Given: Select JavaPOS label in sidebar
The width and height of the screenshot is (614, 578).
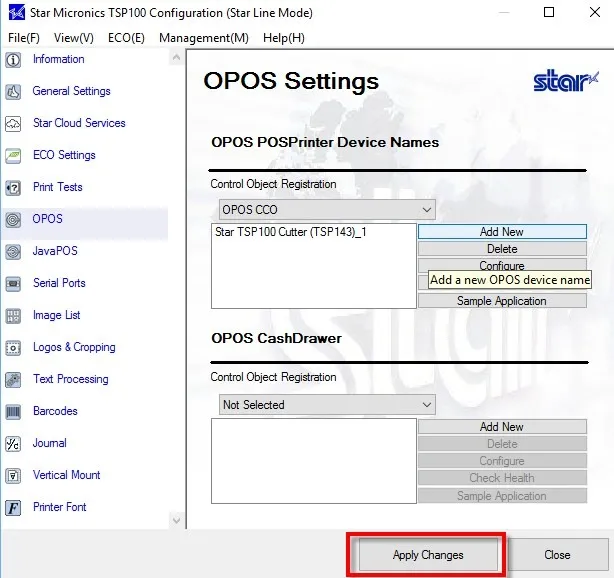Looking at the screenshot, I should [x=55, y=251].
